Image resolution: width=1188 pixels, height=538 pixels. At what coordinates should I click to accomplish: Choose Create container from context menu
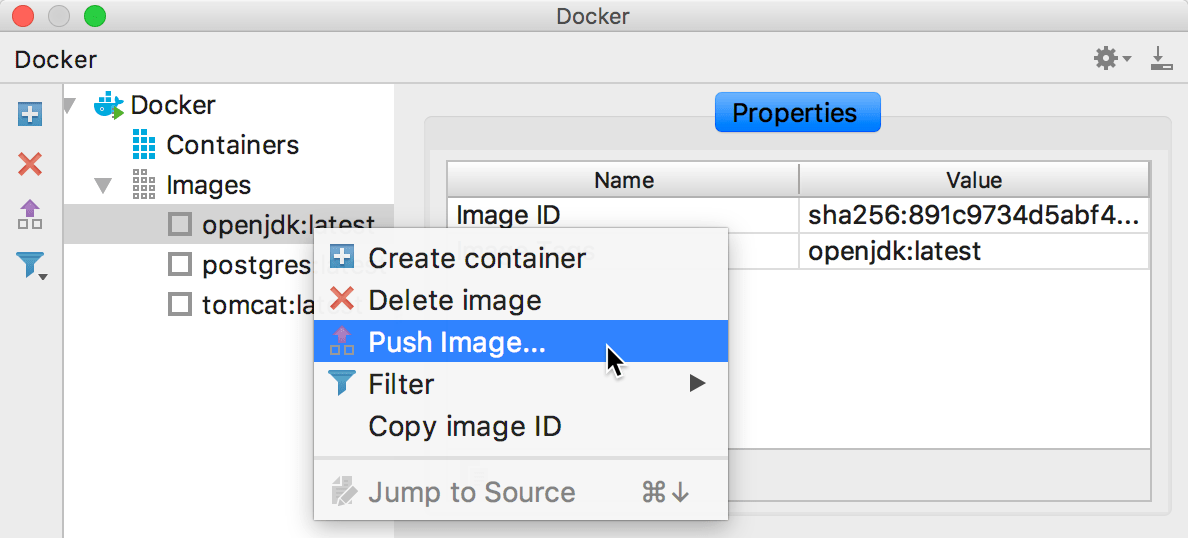pyautogui.click(x=477, y=258)
